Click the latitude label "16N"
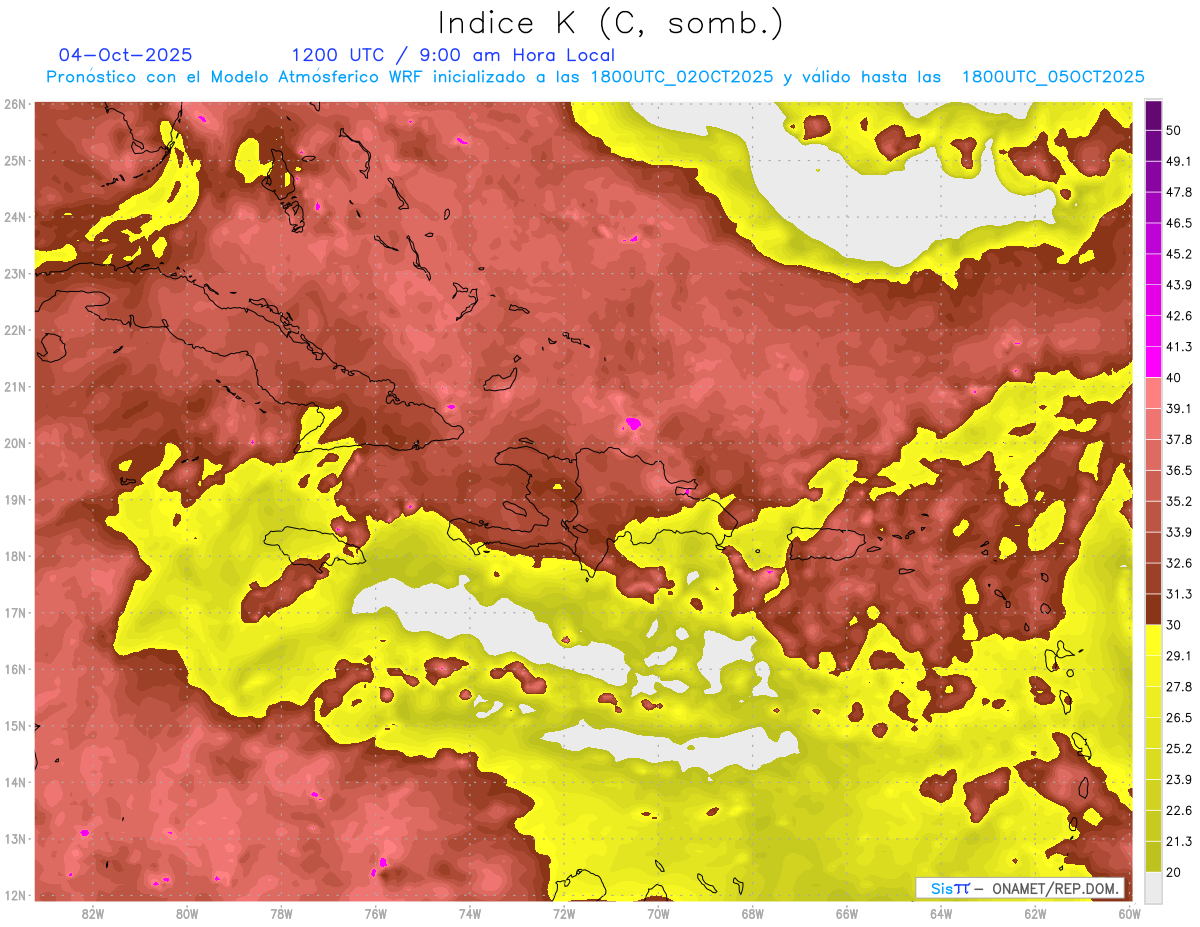 [x=15, y=669]
